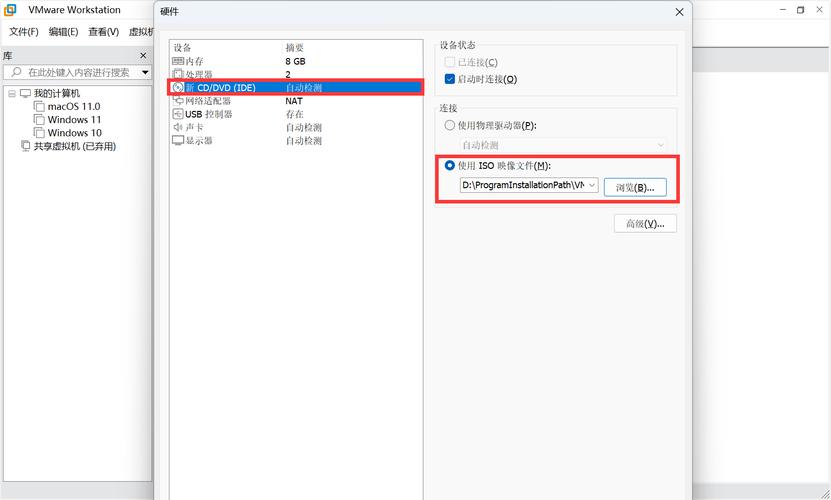Collapse the 我的计算机 tree node
831x500 pixels.
[12, 94]
